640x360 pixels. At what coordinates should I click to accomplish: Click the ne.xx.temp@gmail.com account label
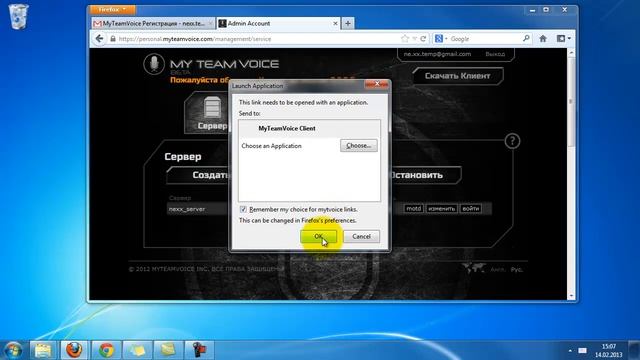point(437,54)
